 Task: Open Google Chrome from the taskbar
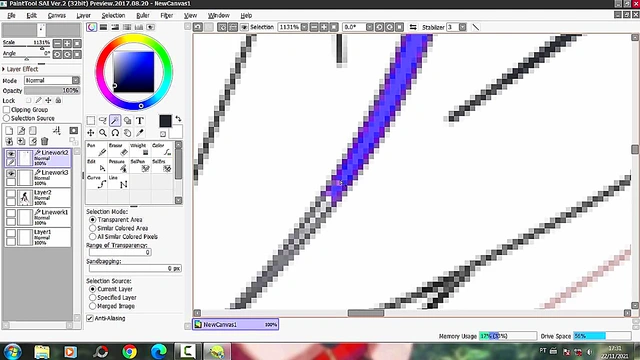click(x=130, y=351)
